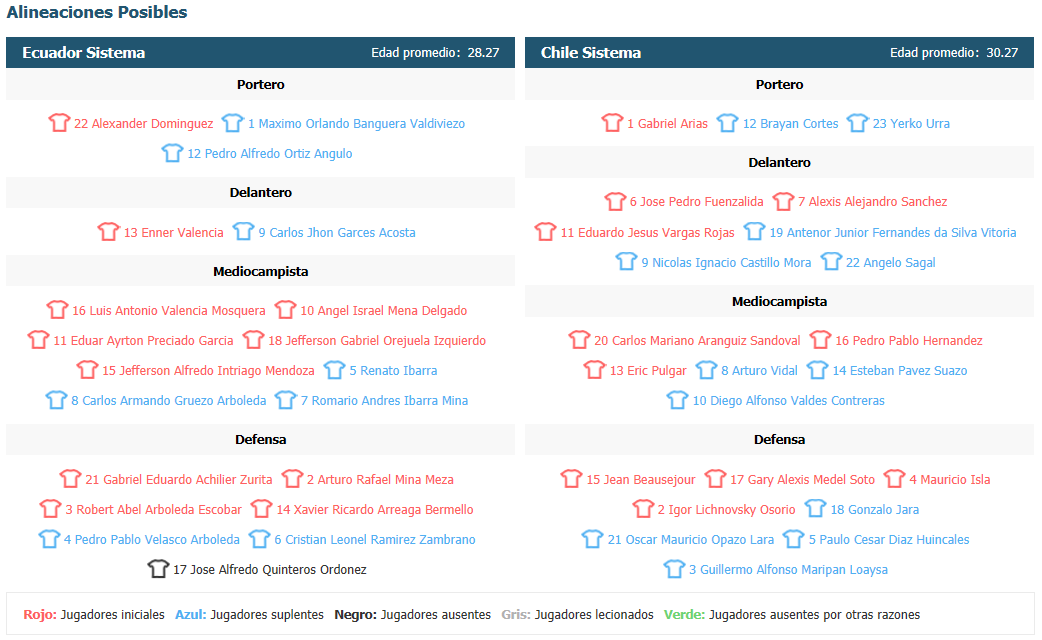Open player link Angel Israel Mena Delgado
1042x640 pixels.
click(383, 310)
